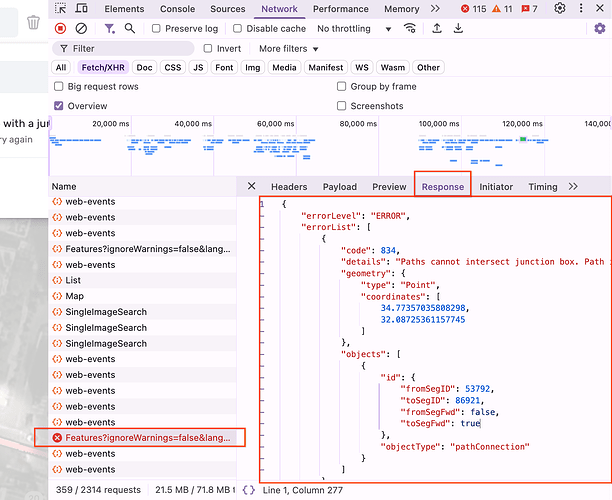Filter by Font type

[x=224, y=68]
